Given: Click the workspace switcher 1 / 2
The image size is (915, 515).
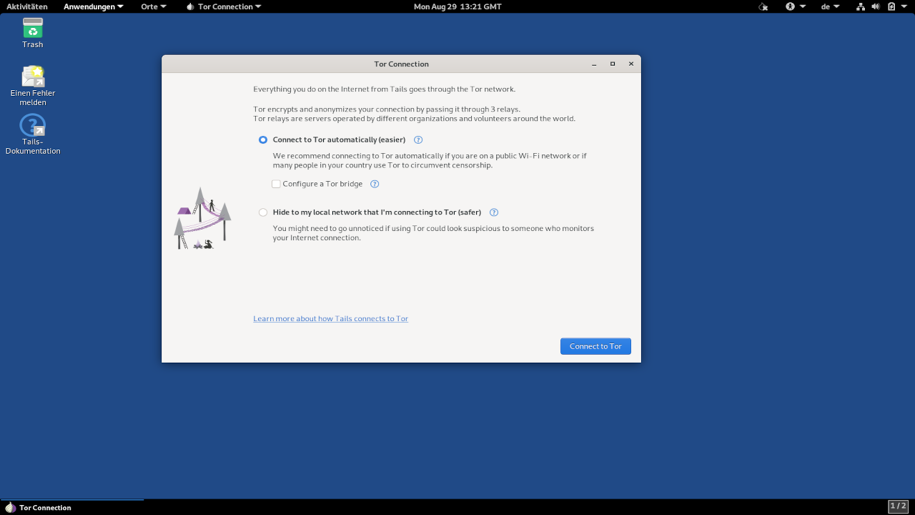Looking at the screenshot, I should tap(898, 506).
